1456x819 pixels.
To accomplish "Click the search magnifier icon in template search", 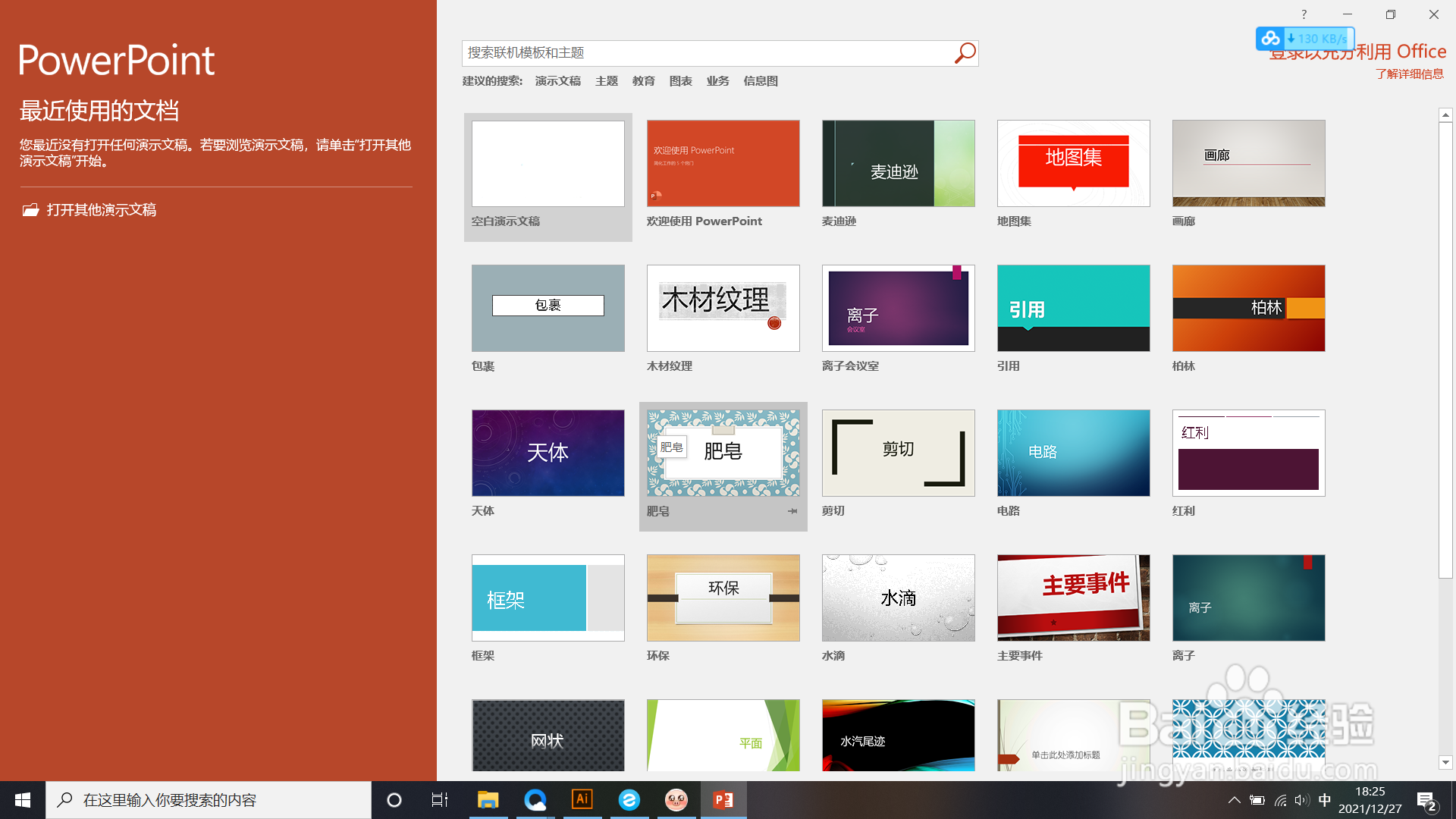I will coord(965,53).
